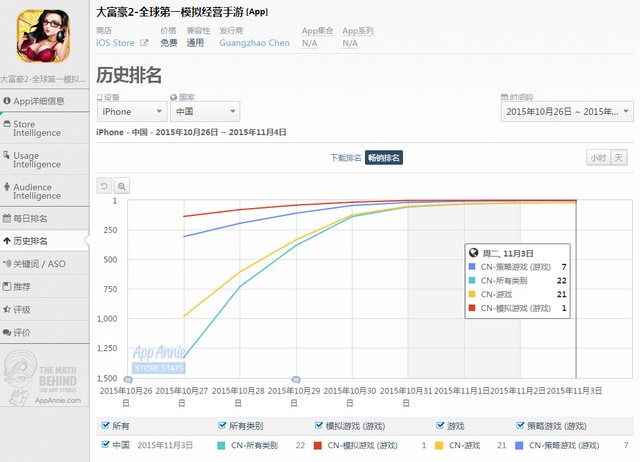Click the Audience Intelligence person icon
Viewport: 640px width, 462px height.
(7, 187)
